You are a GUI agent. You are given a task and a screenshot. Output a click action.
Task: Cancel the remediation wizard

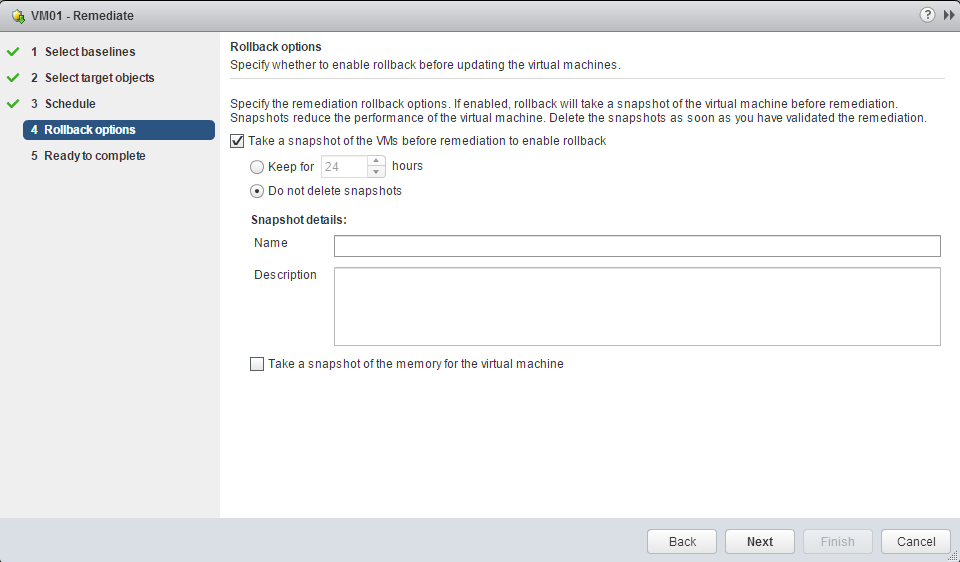[915, 542]
